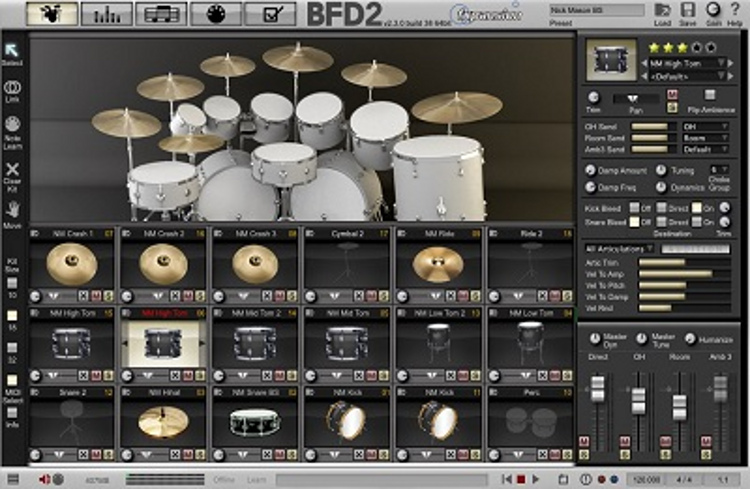
Task: Adjust the OH Send level slider
Action: [653, 127]
